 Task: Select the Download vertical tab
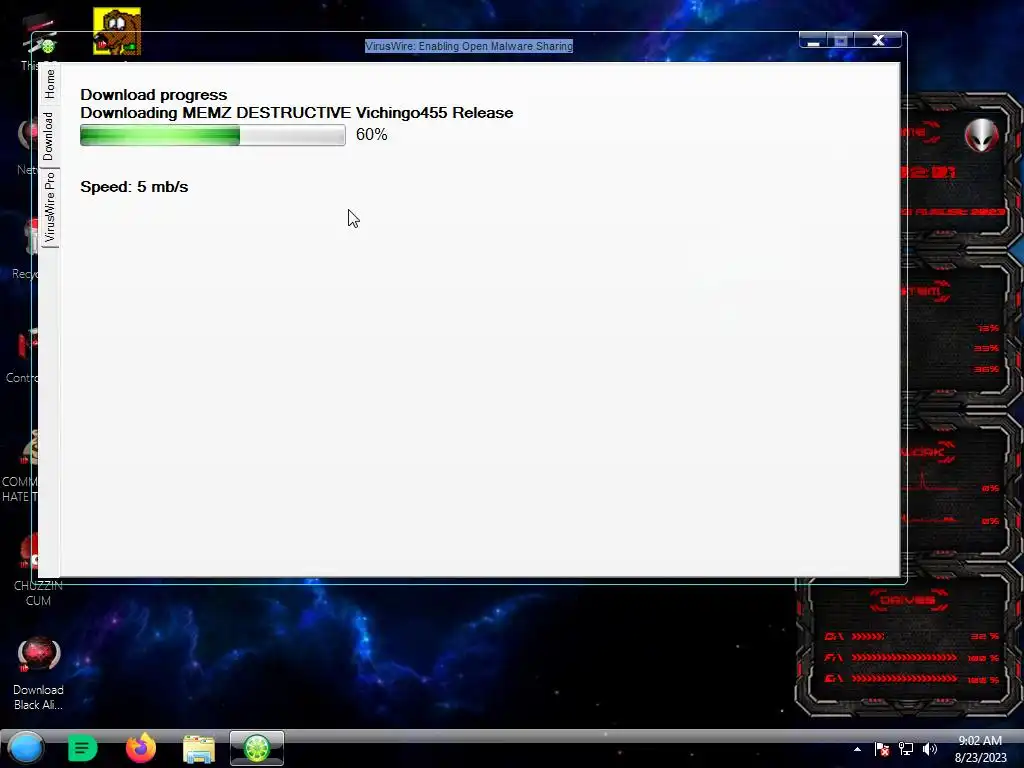48,136
